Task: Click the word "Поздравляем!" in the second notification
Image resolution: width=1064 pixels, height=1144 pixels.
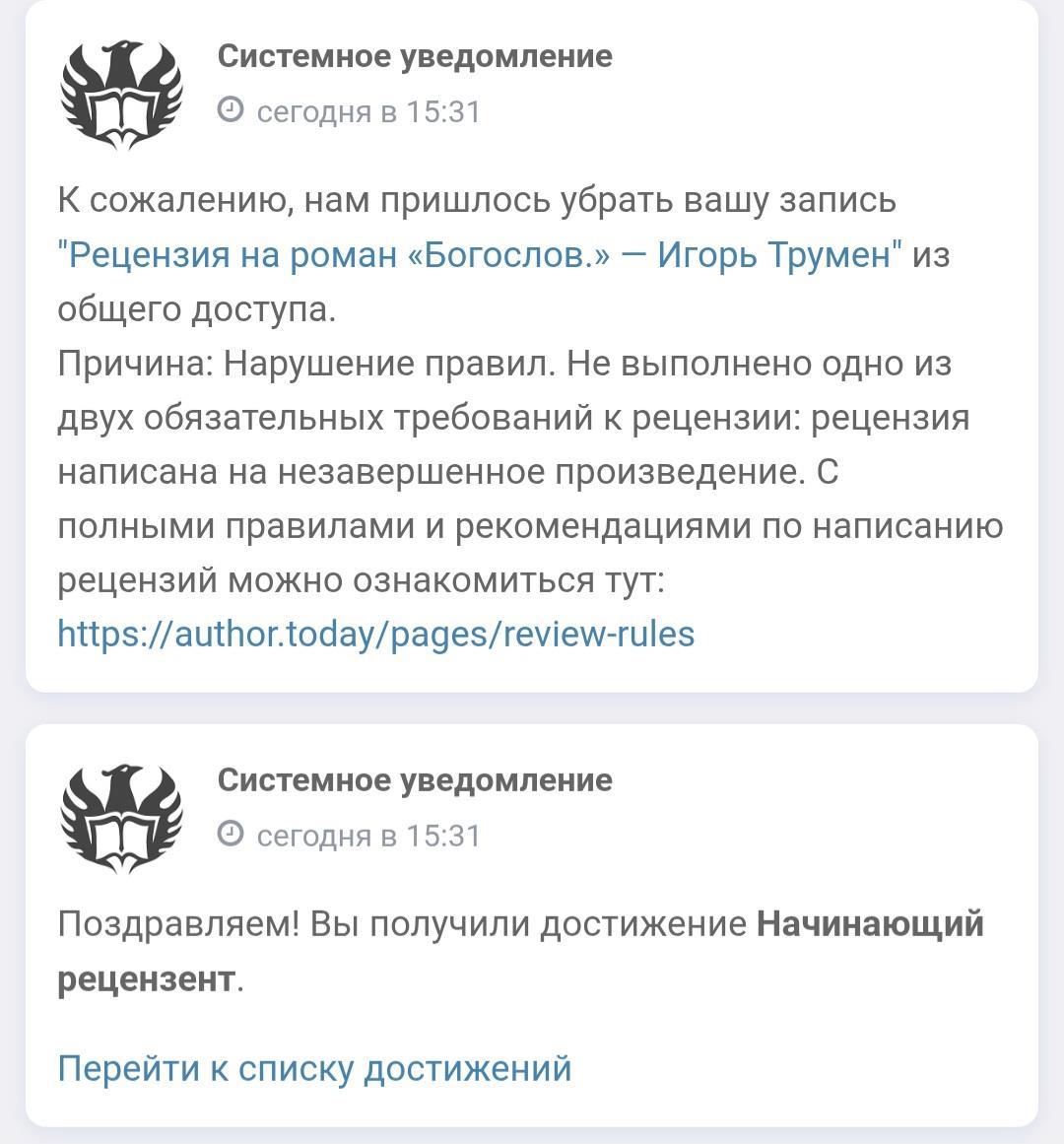Action: click(178, 925)
